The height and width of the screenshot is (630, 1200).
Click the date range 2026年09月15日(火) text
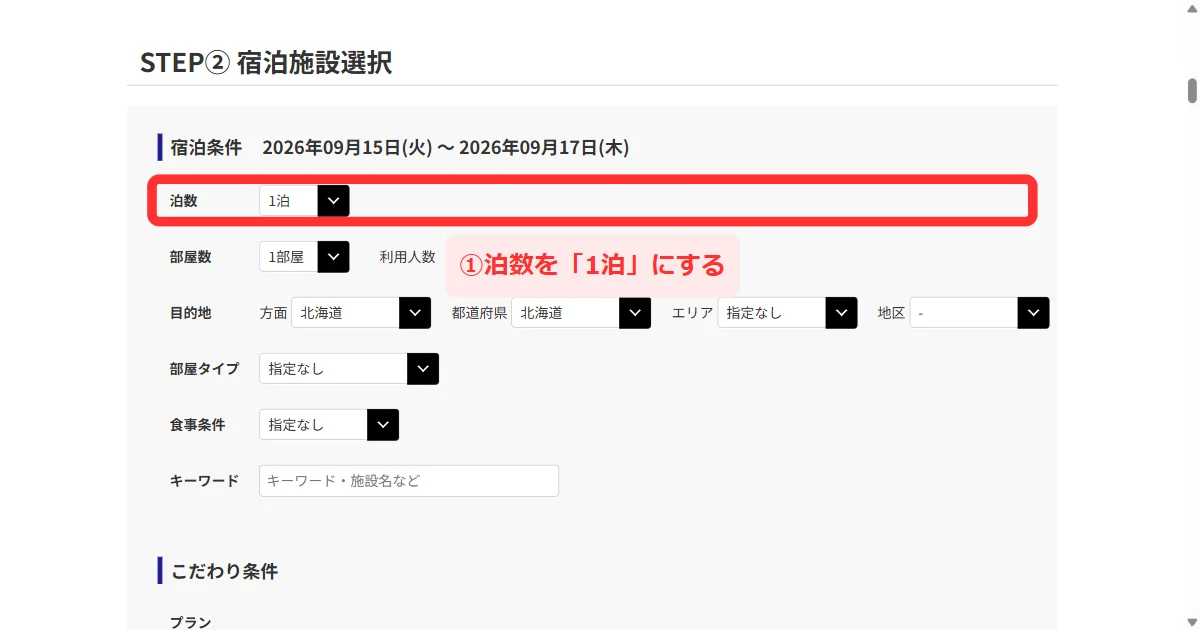[347, 147]
